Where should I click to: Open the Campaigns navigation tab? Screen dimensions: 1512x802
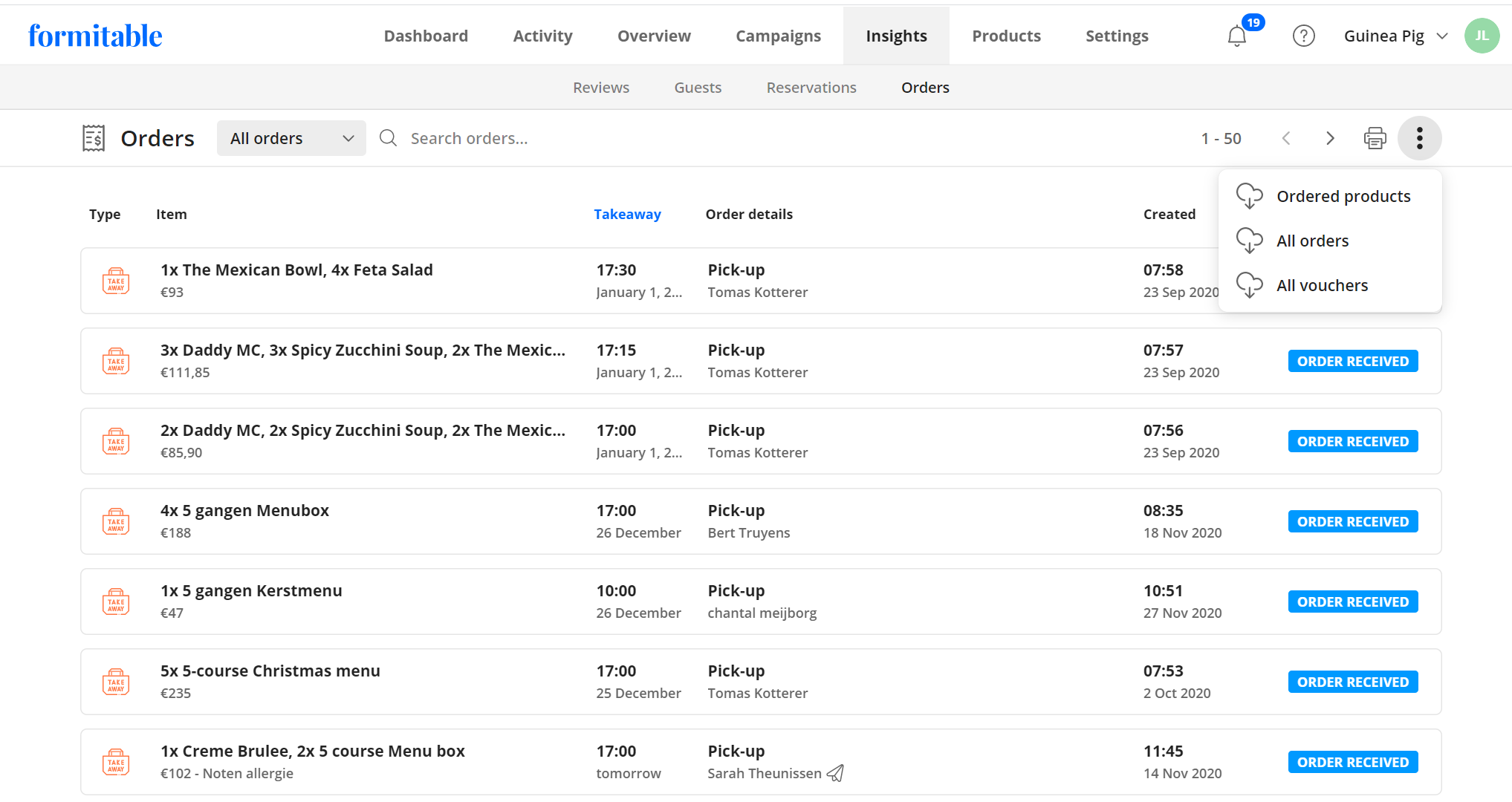click(x=778, y=36)
